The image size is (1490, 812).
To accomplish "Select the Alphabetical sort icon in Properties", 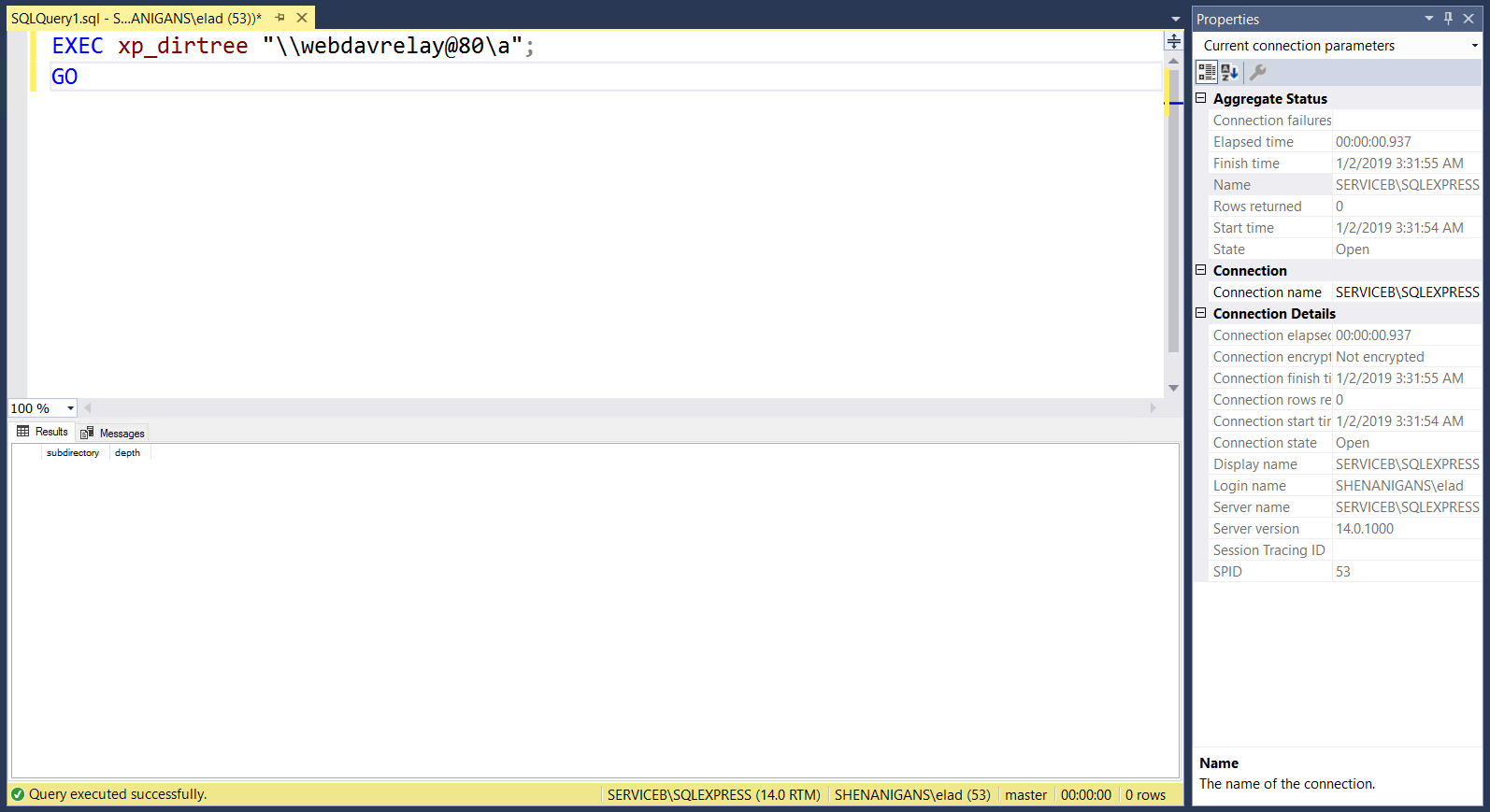I will 1229,72.
